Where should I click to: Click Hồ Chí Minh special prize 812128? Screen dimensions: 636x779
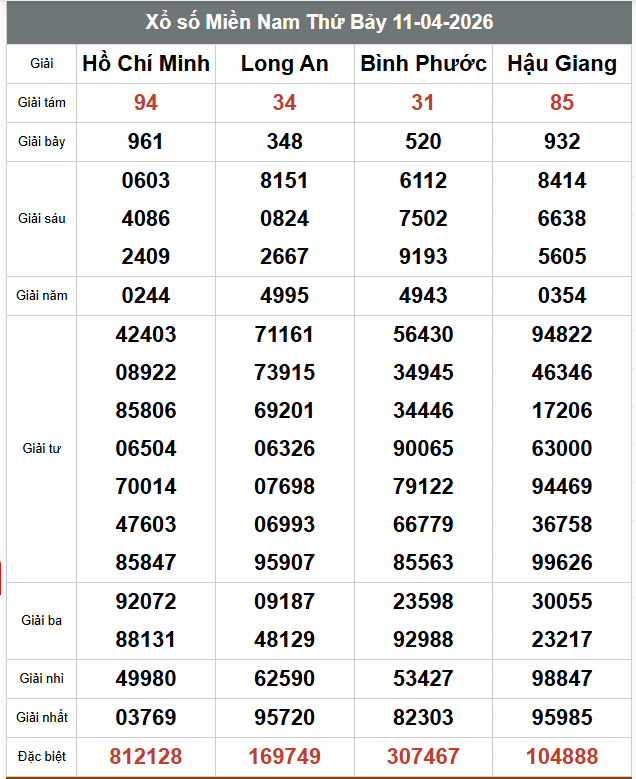tap(146, 756)
